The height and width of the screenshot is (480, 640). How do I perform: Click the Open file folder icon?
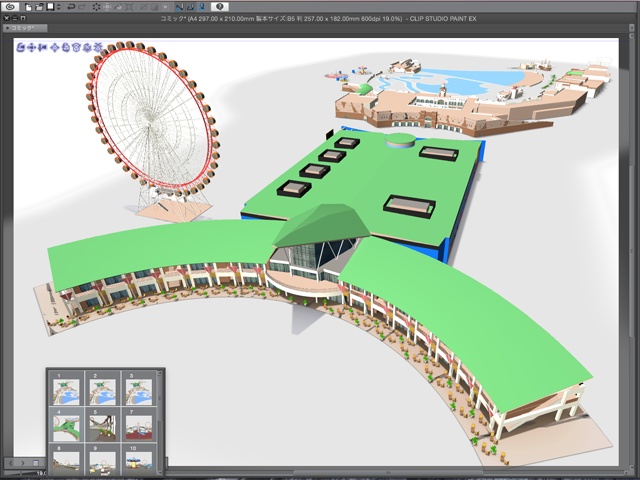point(39,7)
